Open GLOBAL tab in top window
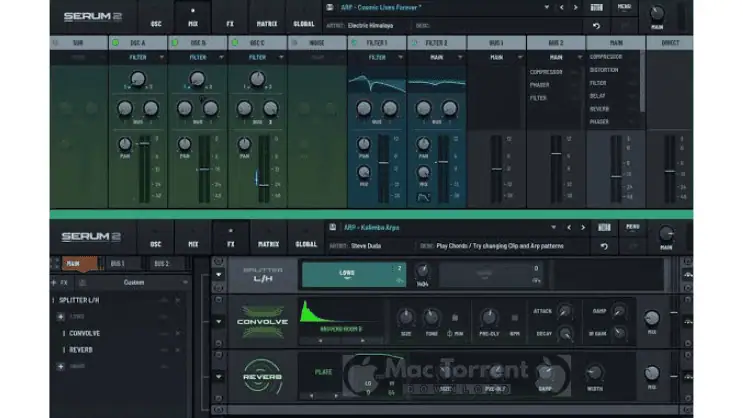743x418 pixels. point(304,24)
